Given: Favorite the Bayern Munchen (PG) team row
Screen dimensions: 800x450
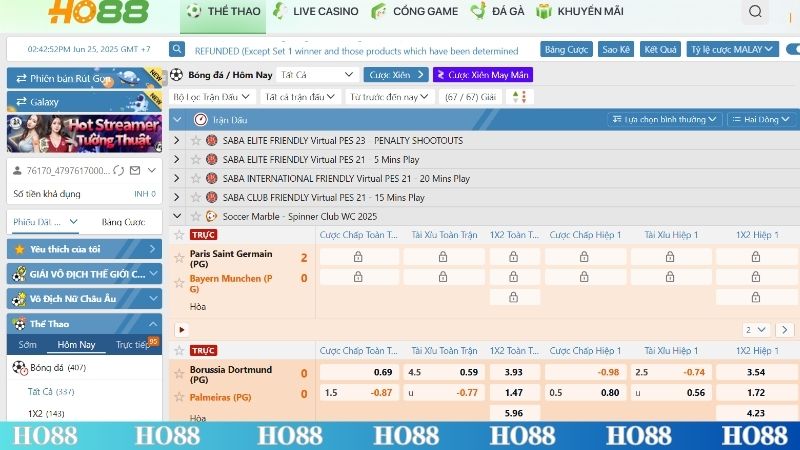Looking at the screenshot, I should [179, 283].
